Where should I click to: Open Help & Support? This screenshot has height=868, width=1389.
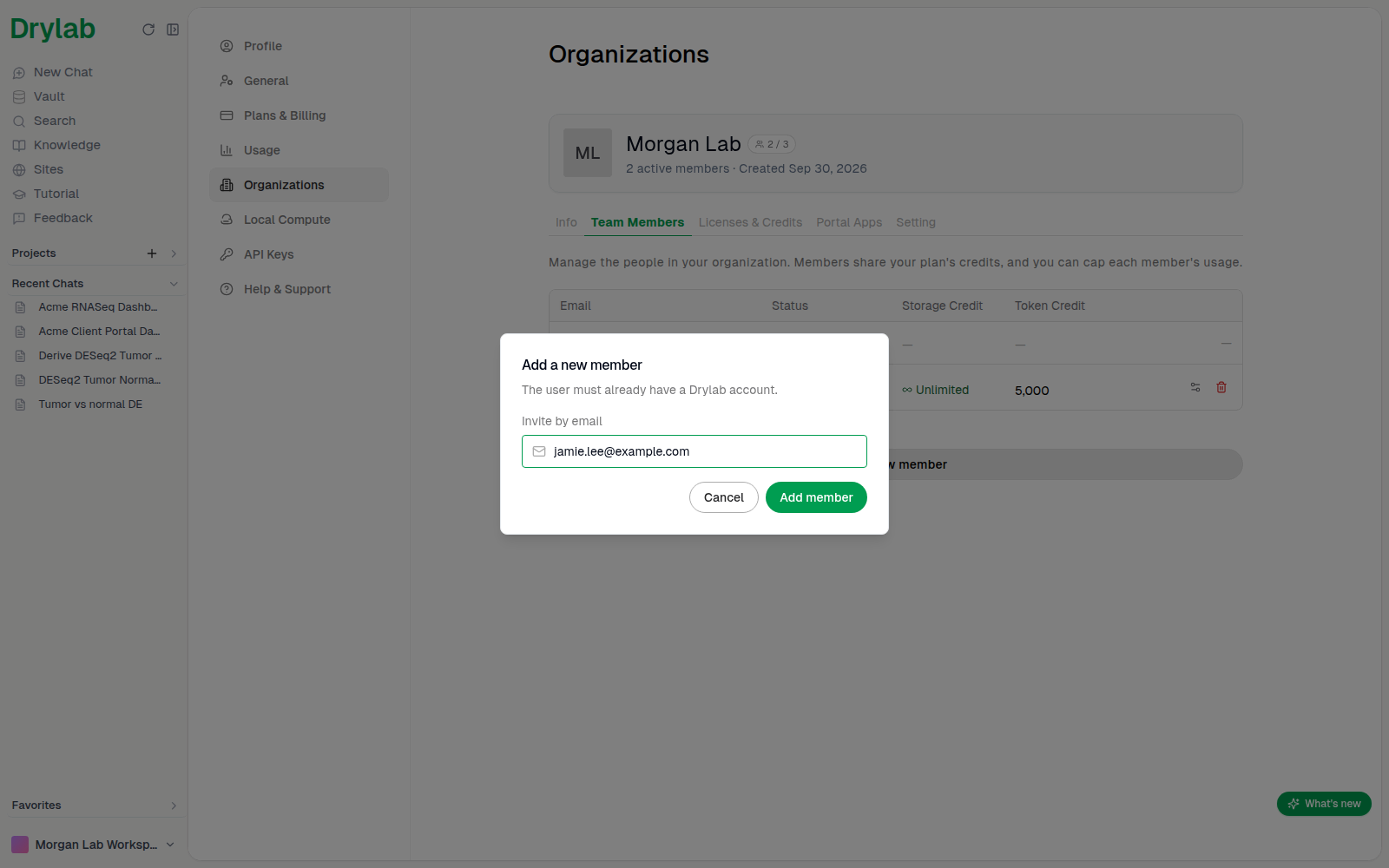coord(299,289)
